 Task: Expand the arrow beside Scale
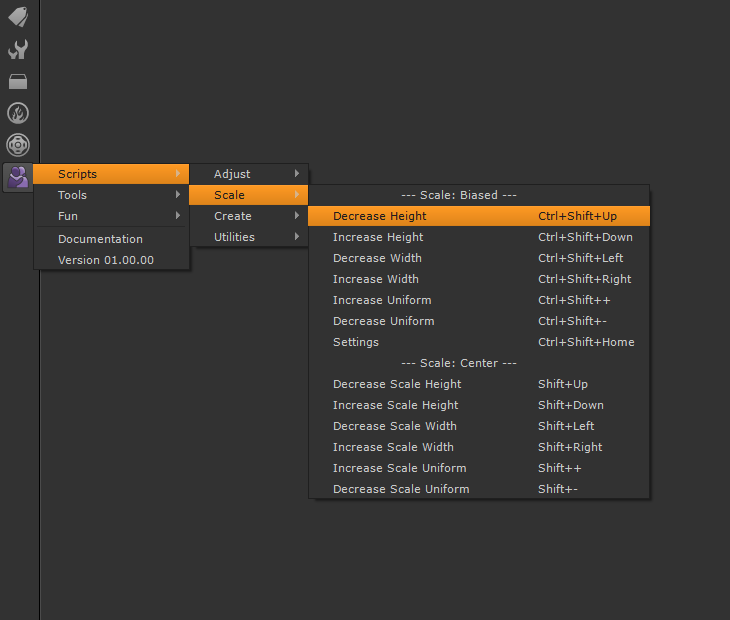297,195
